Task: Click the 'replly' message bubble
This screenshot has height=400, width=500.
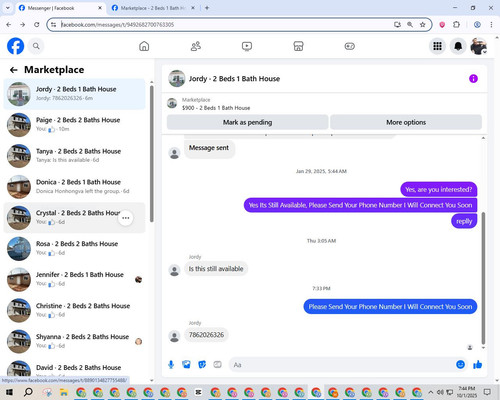Action: 464,221
